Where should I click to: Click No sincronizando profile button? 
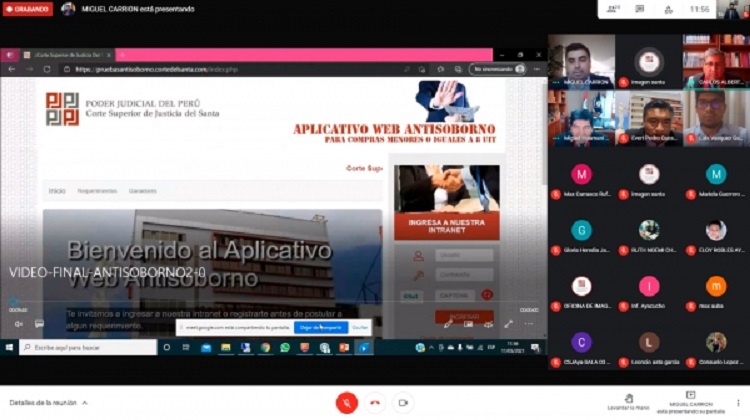pos(498,69)
